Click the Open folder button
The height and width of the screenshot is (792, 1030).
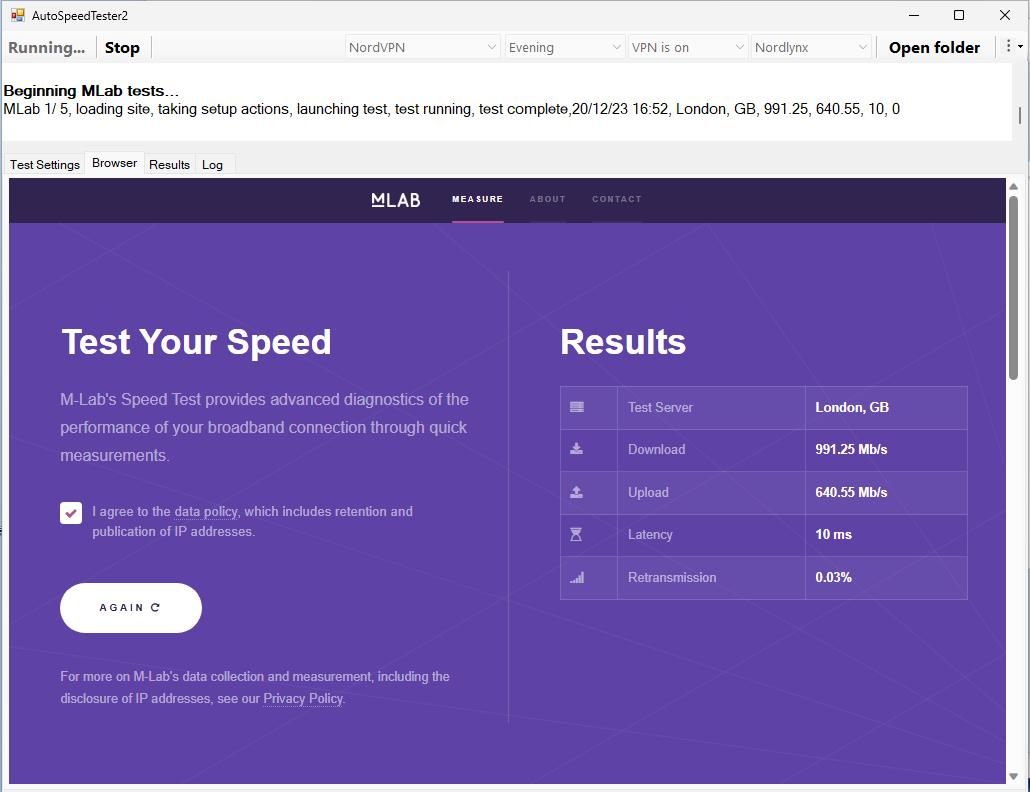click(934, 47)
